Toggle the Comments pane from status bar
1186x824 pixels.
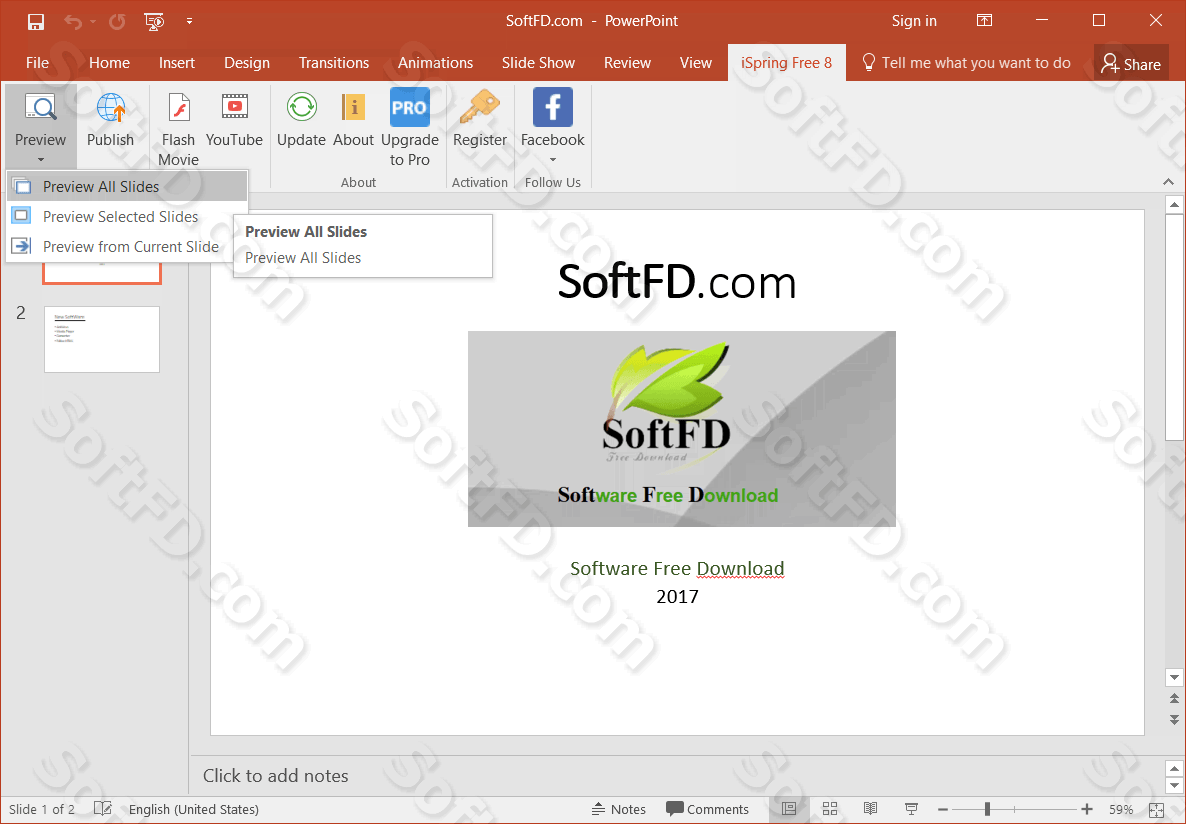point(707,810)
